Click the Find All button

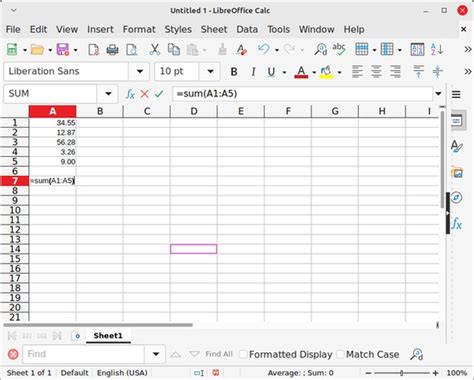point(219,354)
